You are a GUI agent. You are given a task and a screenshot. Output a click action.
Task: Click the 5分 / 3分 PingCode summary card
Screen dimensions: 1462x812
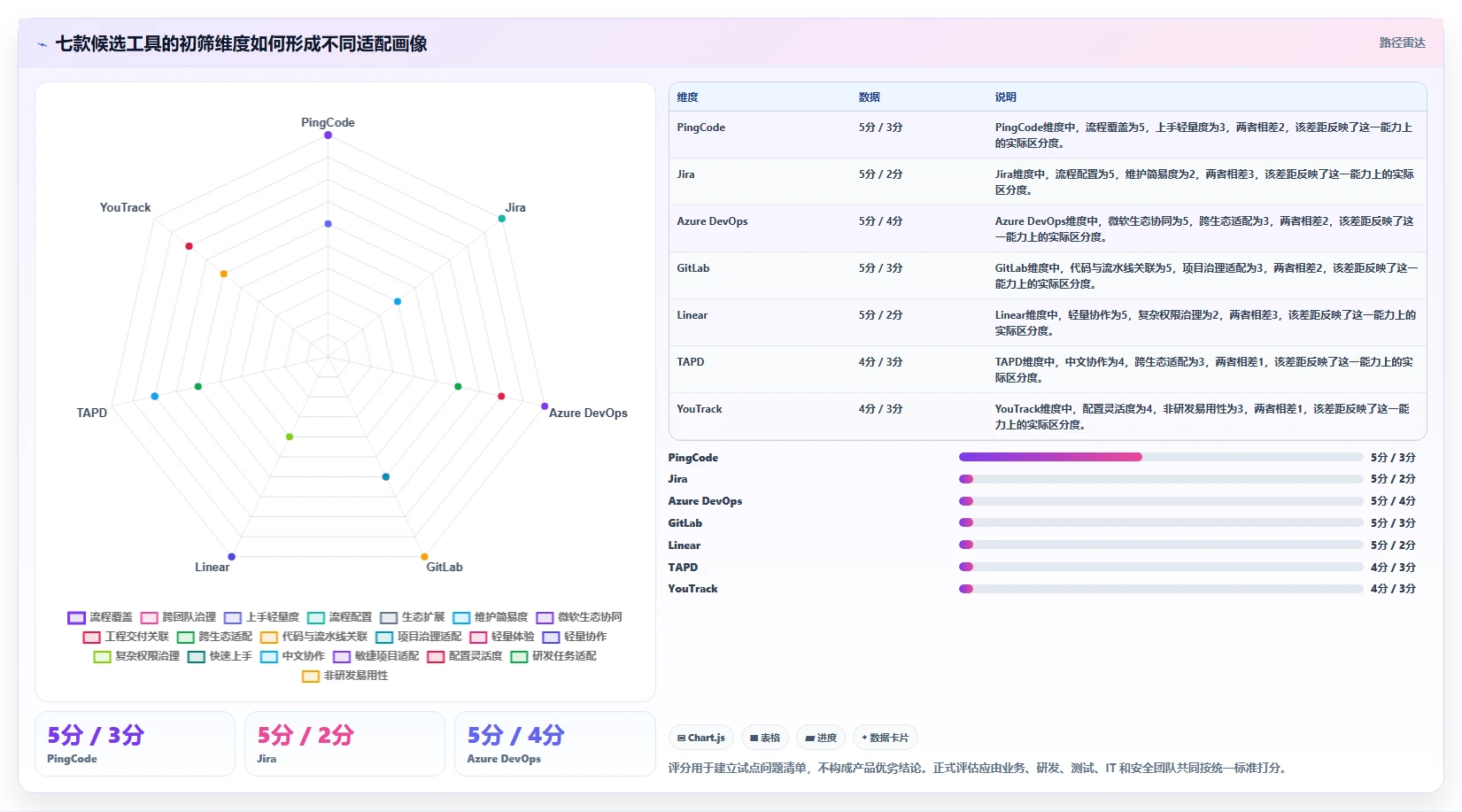click(135, 744)
